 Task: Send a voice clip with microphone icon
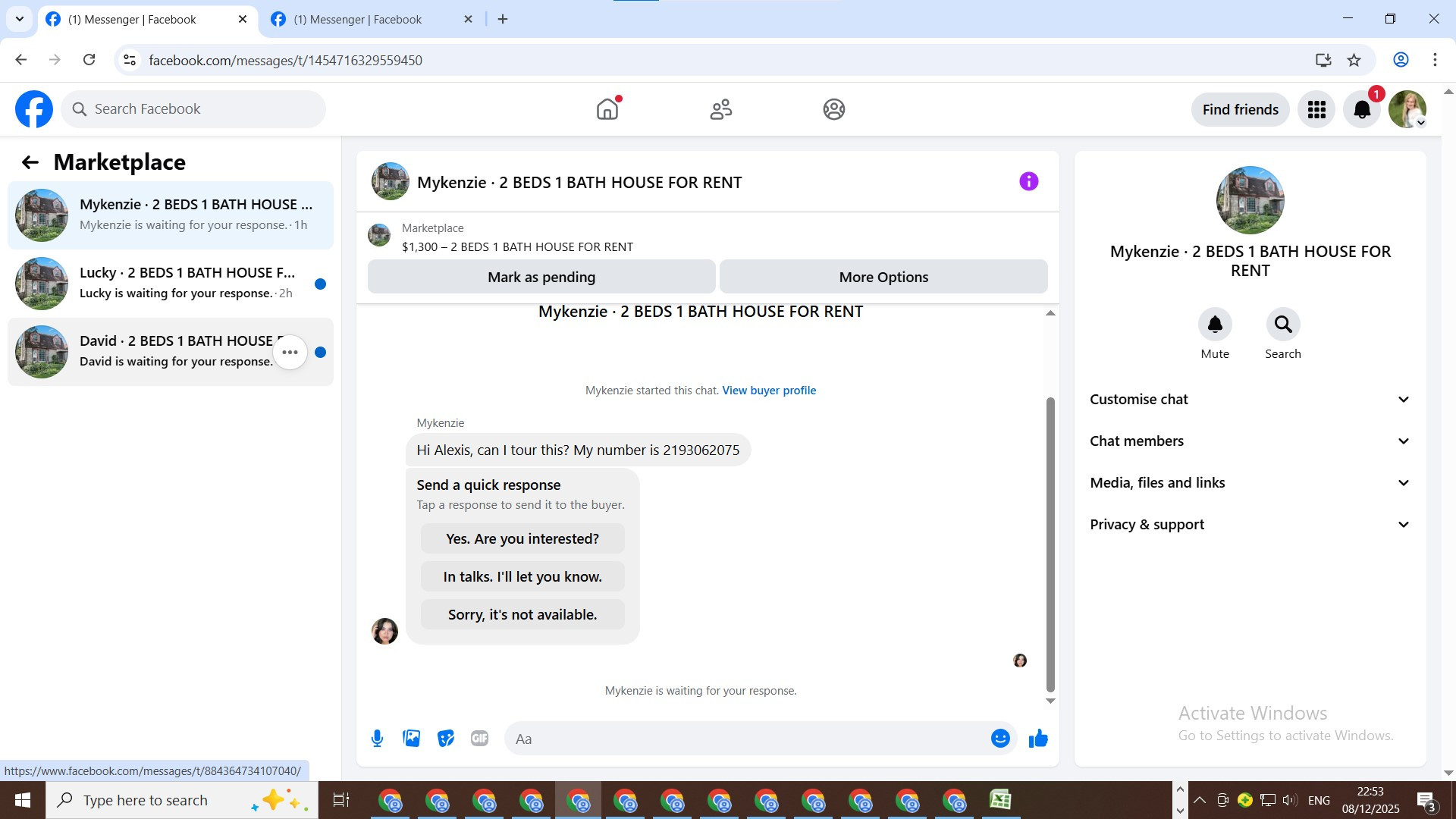coord(378,739)
